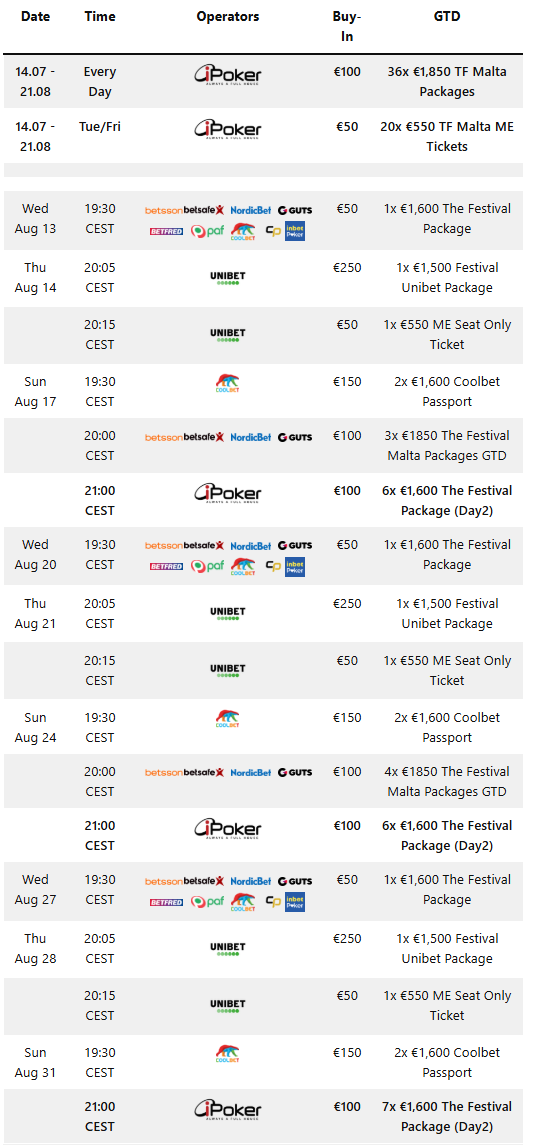Click the Coolbet logo in the Sun Aug 17 row
Image resolution: width=534 pixels, height=1146 pixels.
click(227, 383)
